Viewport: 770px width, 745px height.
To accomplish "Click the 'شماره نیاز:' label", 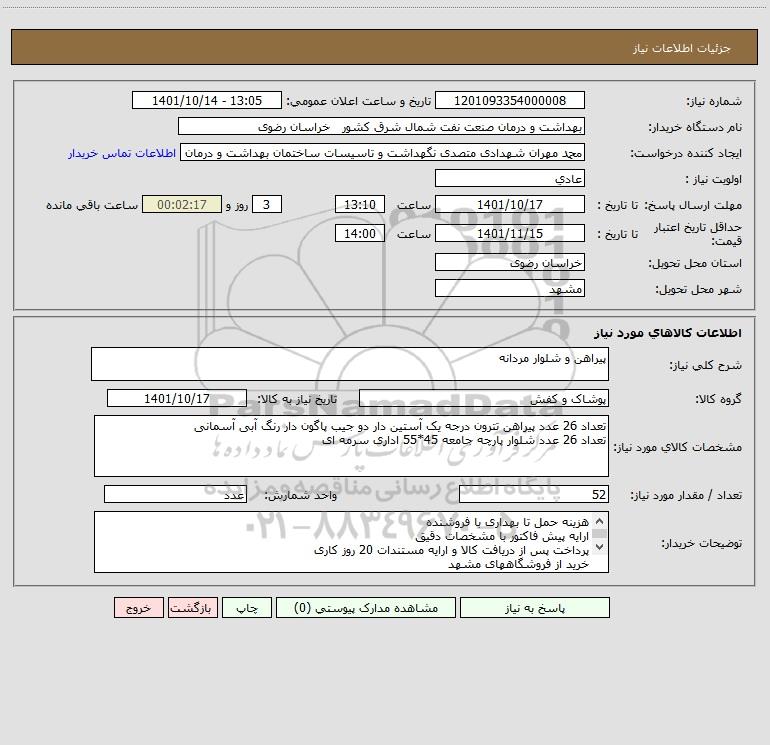I will 714,102.
